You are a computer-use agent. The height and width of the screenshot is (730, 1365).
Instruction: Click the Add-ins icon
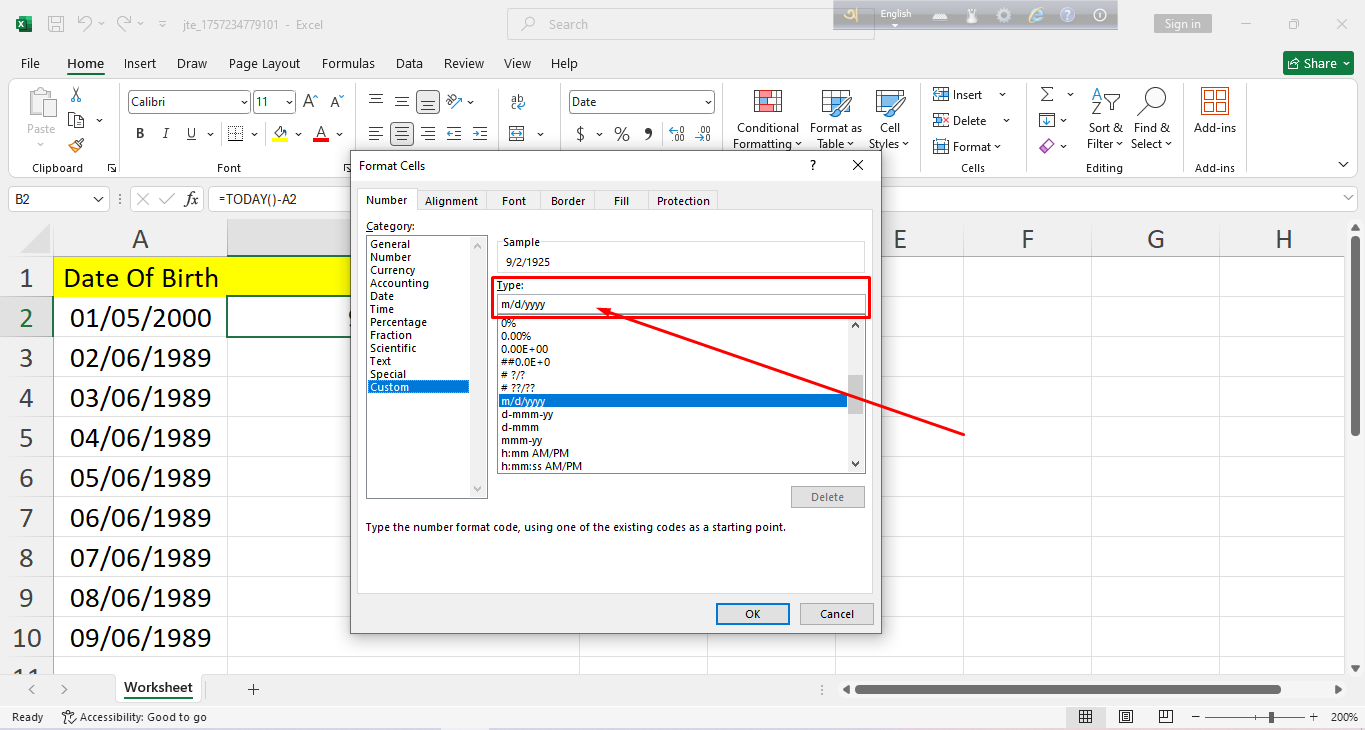(x=1214, y=110)
